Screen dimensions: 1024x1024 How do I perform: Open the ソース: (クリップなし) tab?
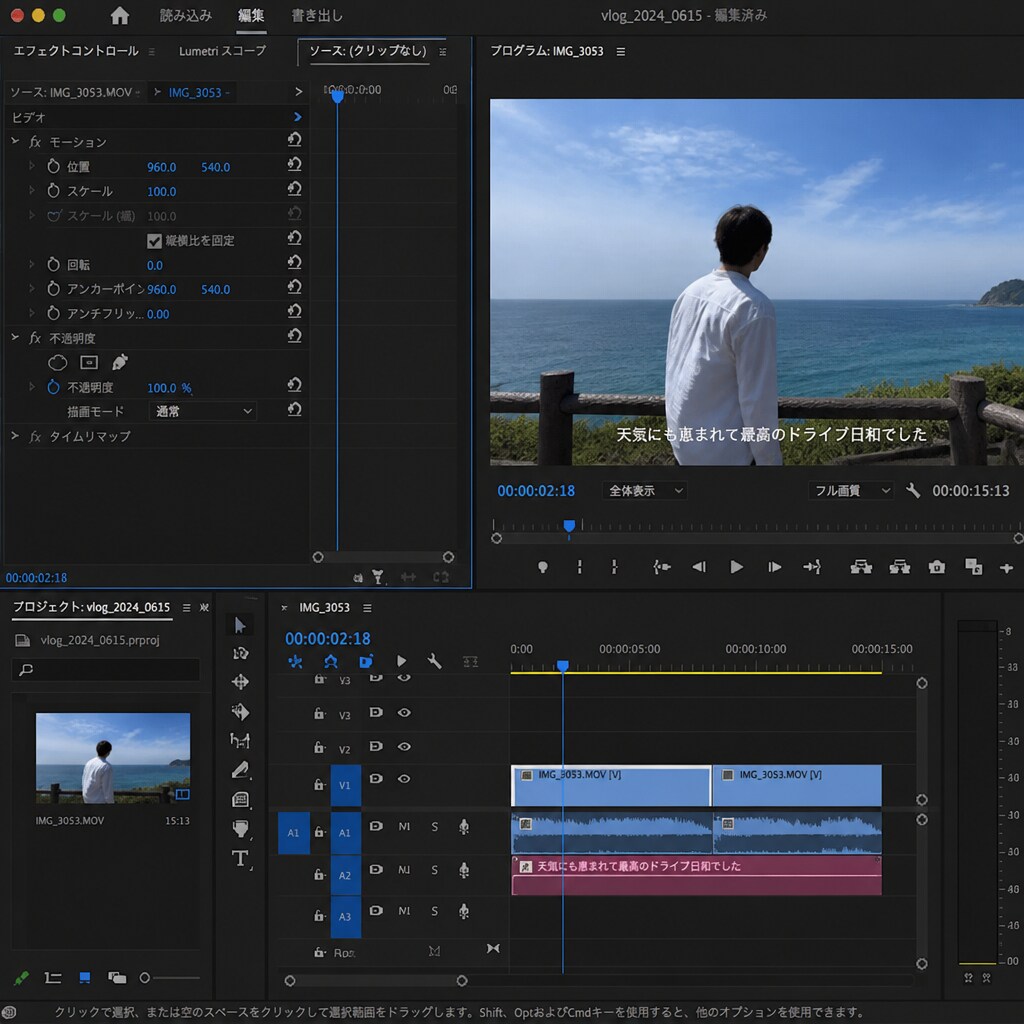coord(368,51)
